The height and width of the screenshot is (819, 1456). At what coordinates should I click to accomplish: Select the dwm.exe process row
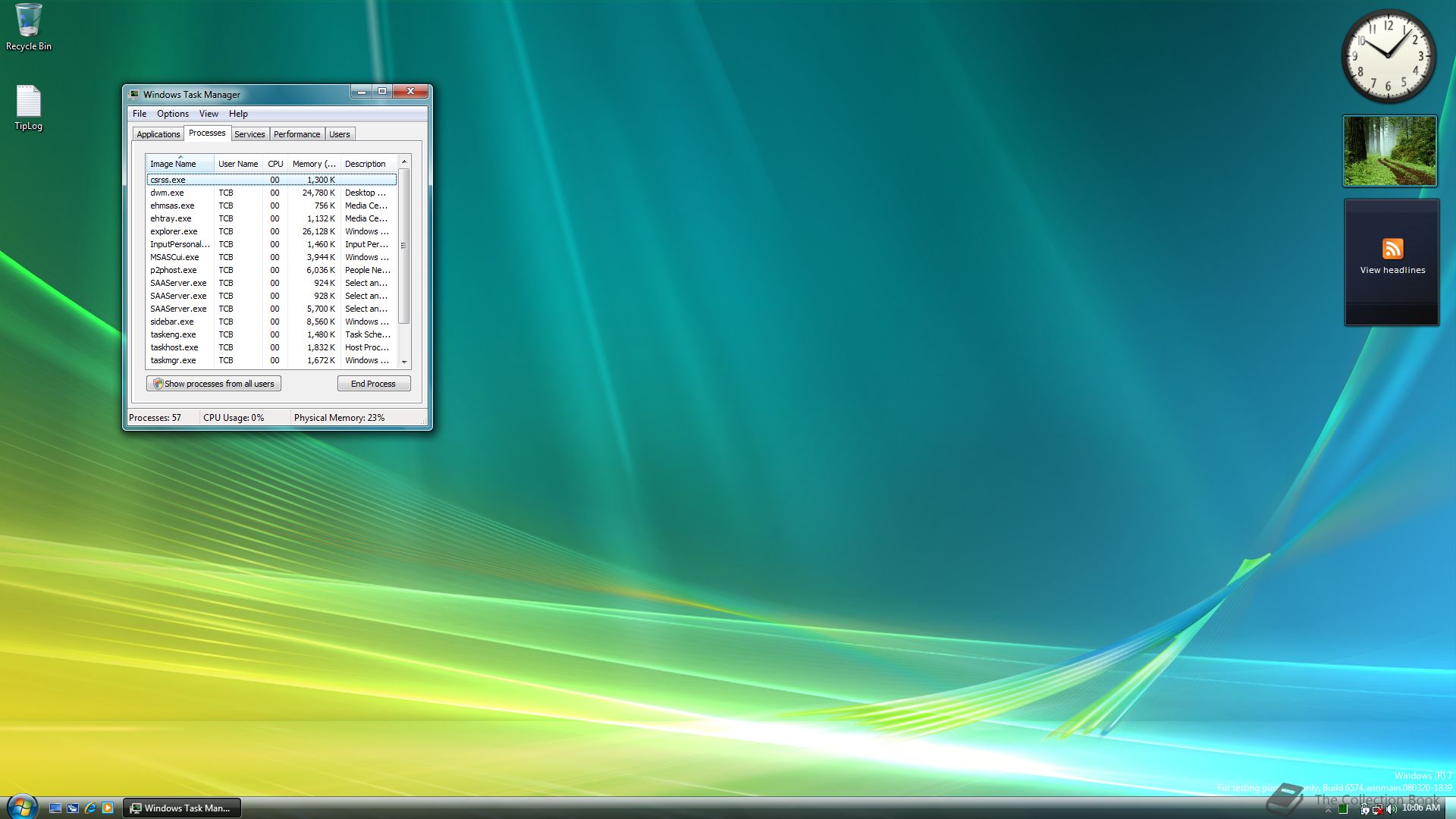tap(271, 193)
